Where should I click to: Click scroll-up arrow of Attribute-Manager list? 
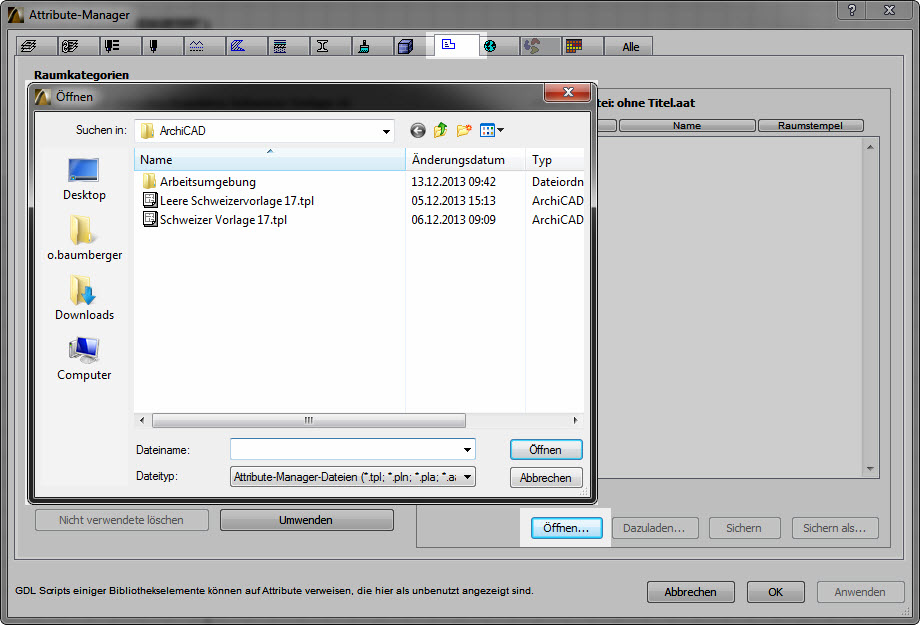coord(871,147)
